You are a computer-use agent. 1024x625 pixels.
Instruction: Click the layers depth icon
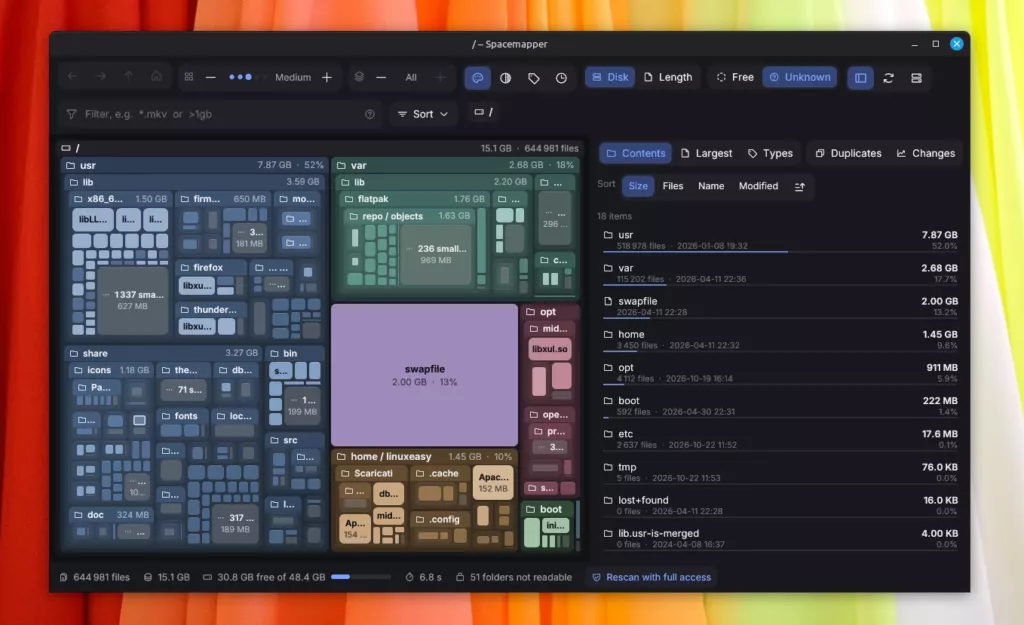coord(359,77)
